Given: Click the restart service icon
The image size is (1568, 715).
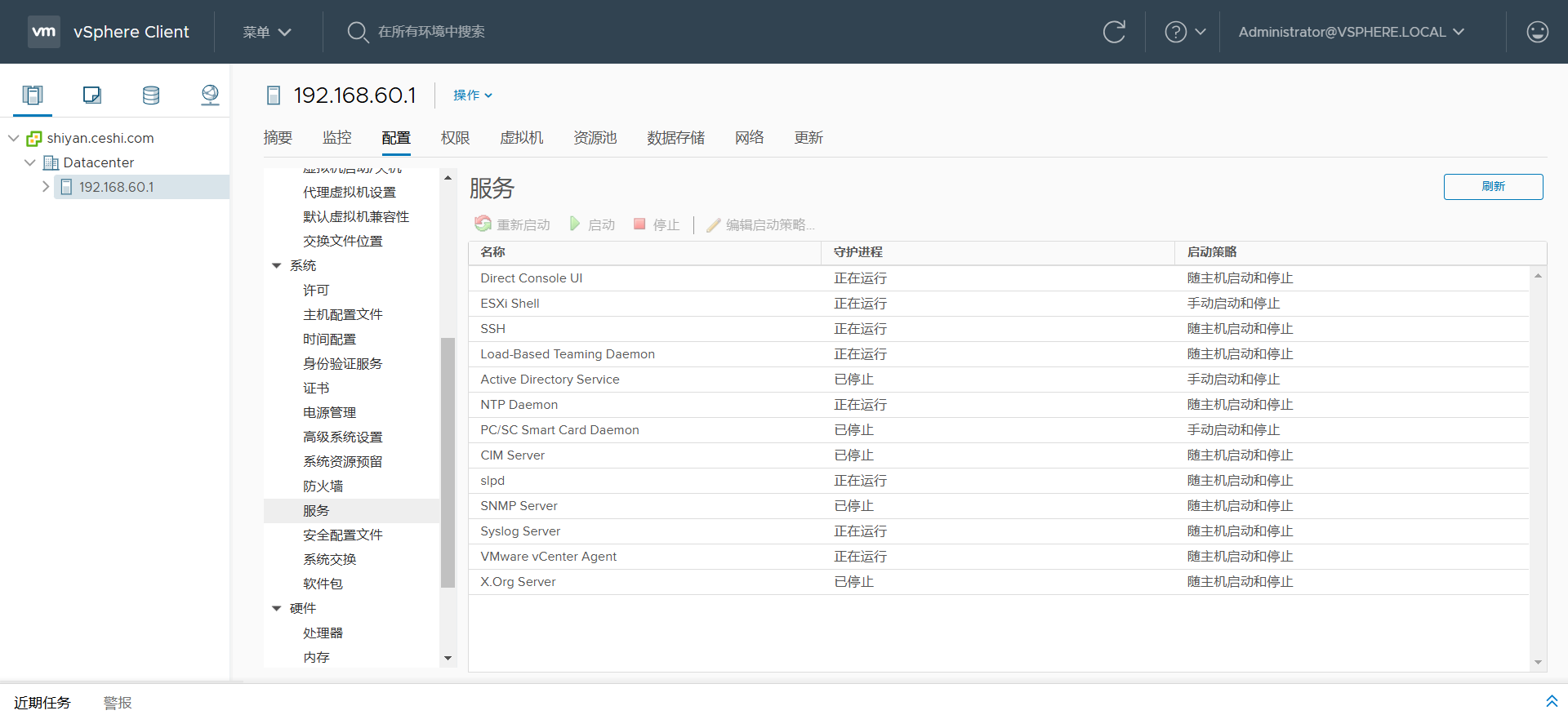Looking at the screenshot, I should pyautogui.click(x=483, y=224).
